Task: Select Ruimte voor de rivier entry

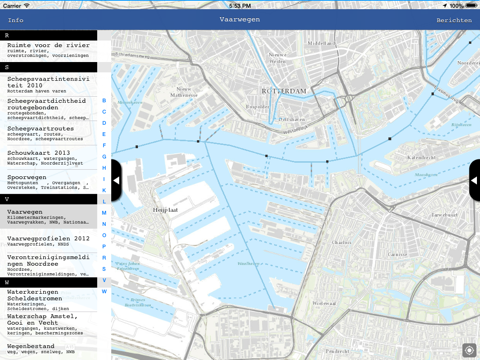Action: point(49,51)
